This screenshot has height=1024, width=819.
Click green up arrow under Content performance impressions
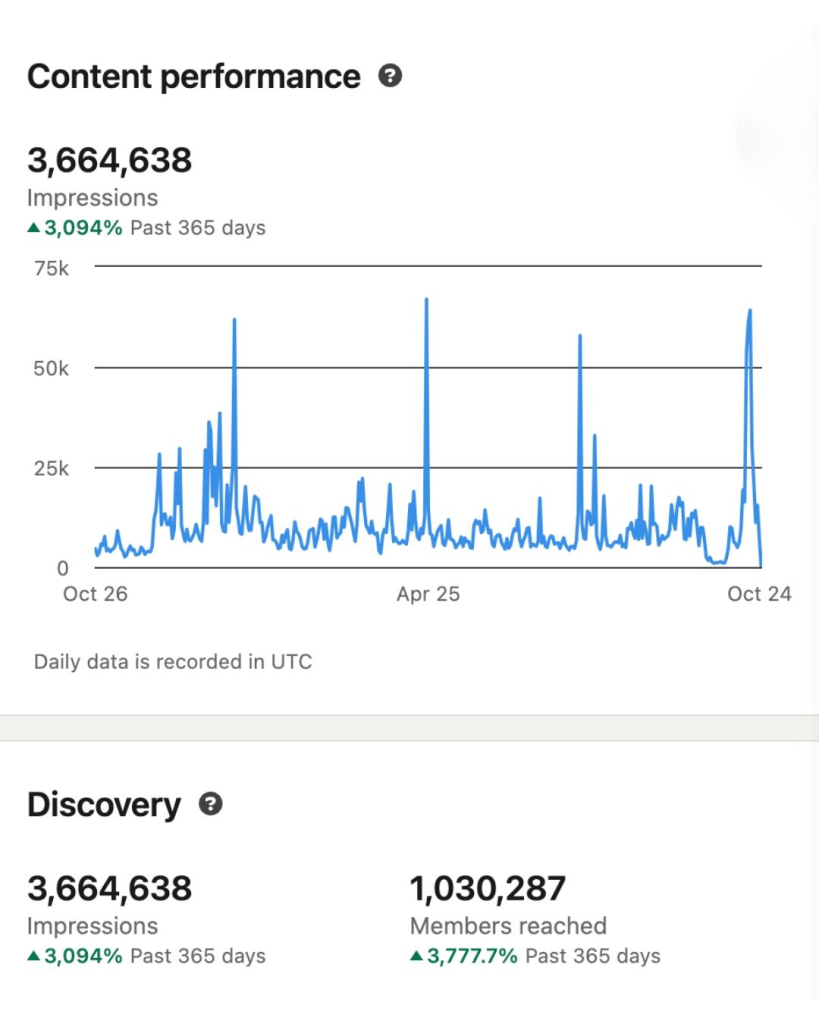pos(34,228)
